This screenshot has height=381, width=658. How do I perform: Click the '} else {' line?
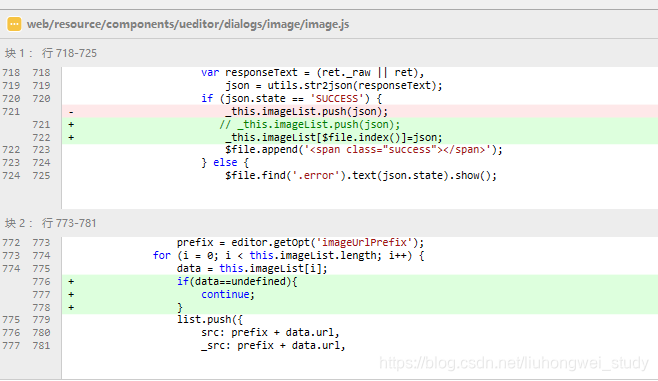click(x=225, y=163)
